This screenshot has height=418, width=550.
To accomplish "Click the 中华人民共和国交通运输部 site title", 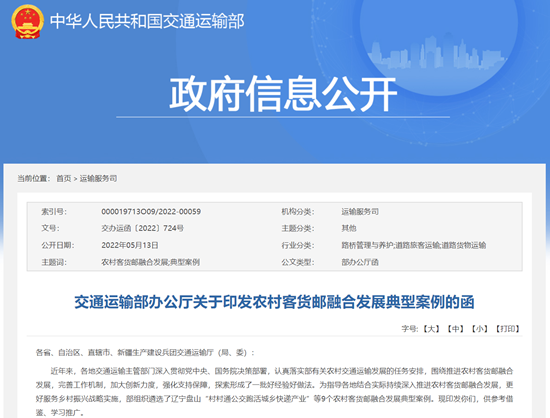I will click(147, 21).
